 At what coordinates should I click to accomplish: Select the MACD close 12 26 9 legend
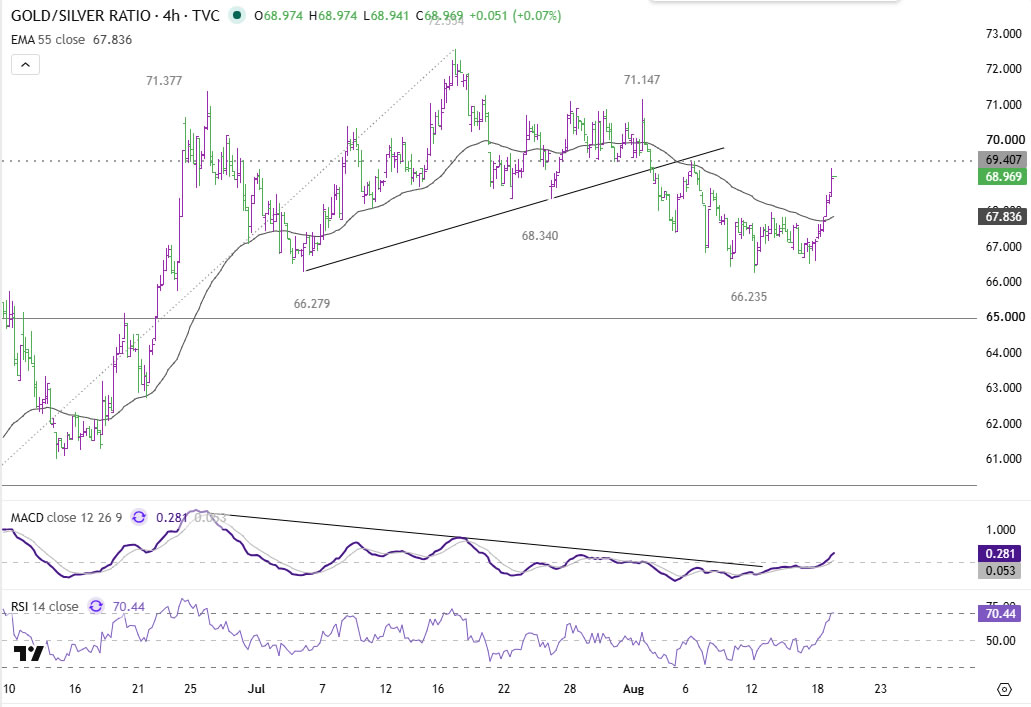coord(66,518)
